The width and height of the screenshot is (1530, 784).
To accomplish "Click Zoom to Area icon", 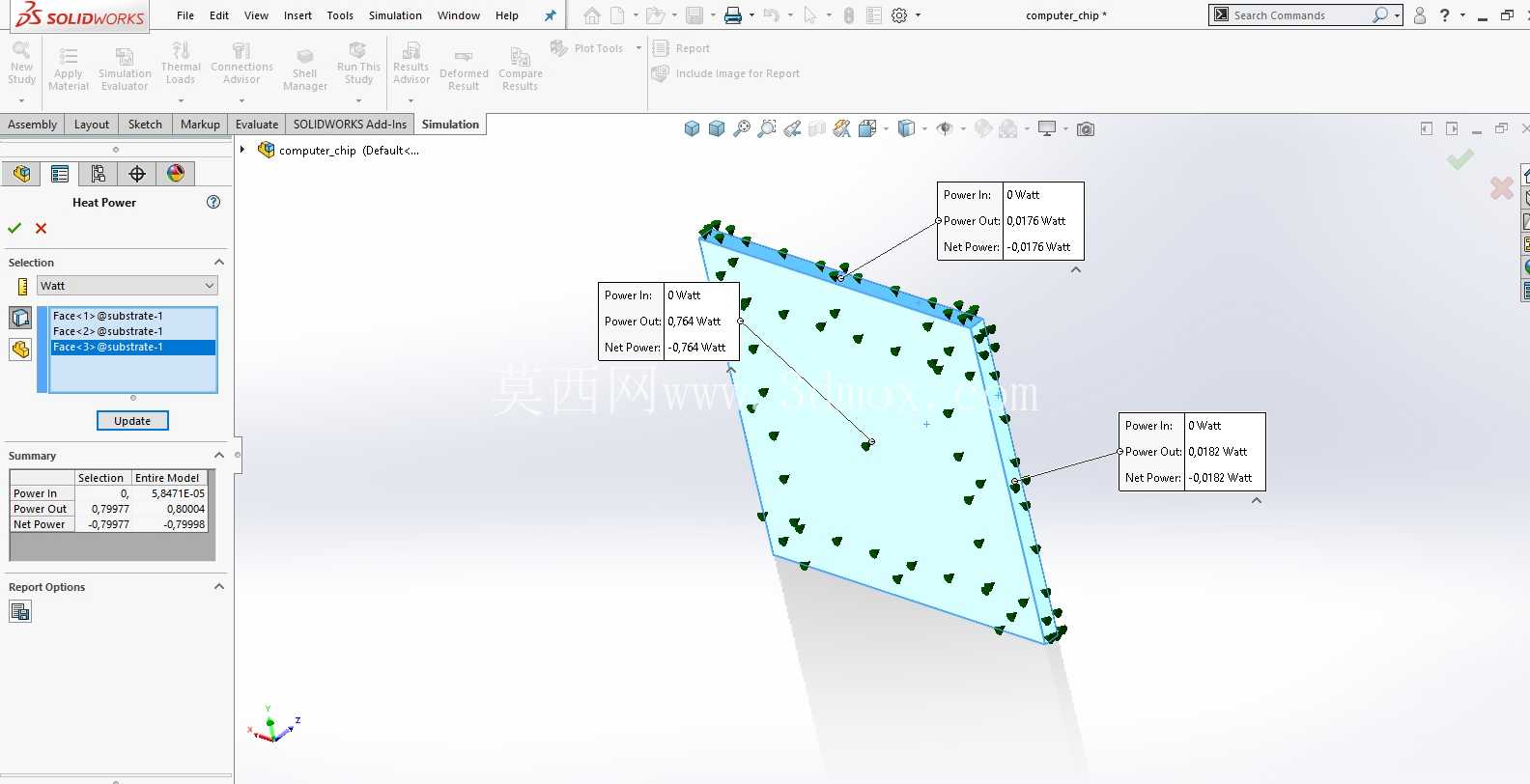I will (767, 128).
